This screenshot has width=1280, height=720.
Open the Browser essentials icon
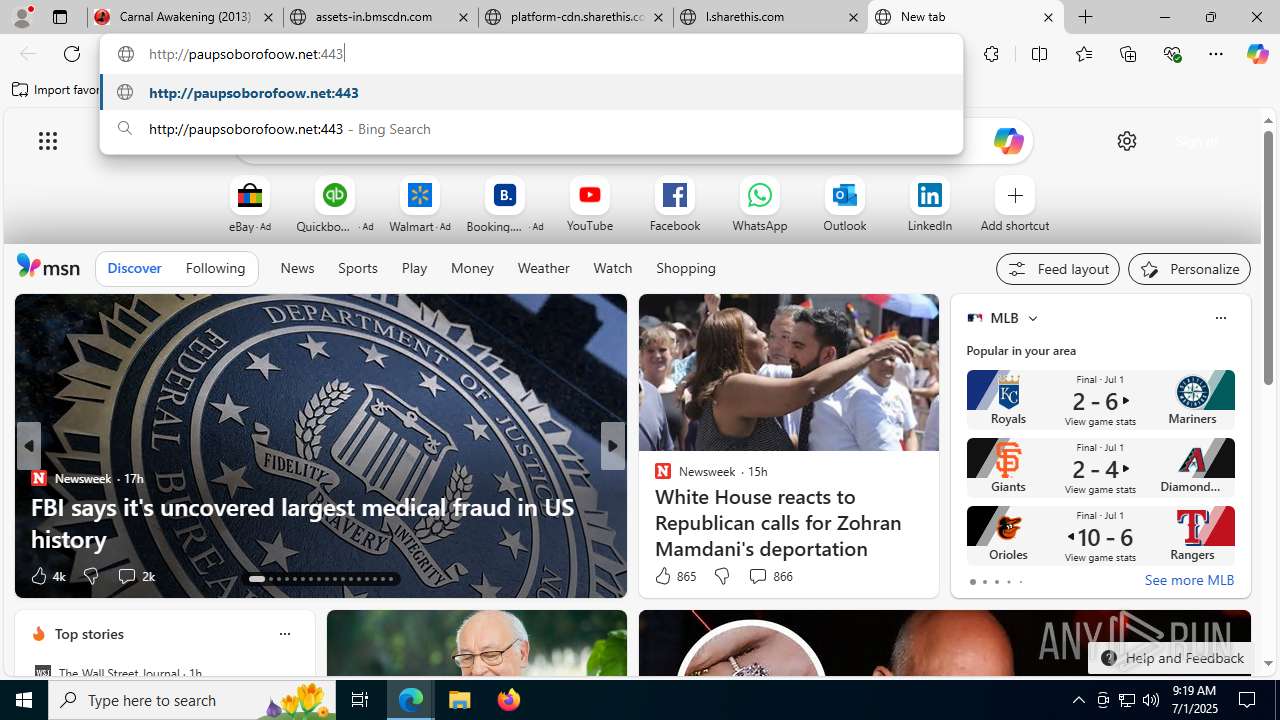click(x=1172, y=54)
